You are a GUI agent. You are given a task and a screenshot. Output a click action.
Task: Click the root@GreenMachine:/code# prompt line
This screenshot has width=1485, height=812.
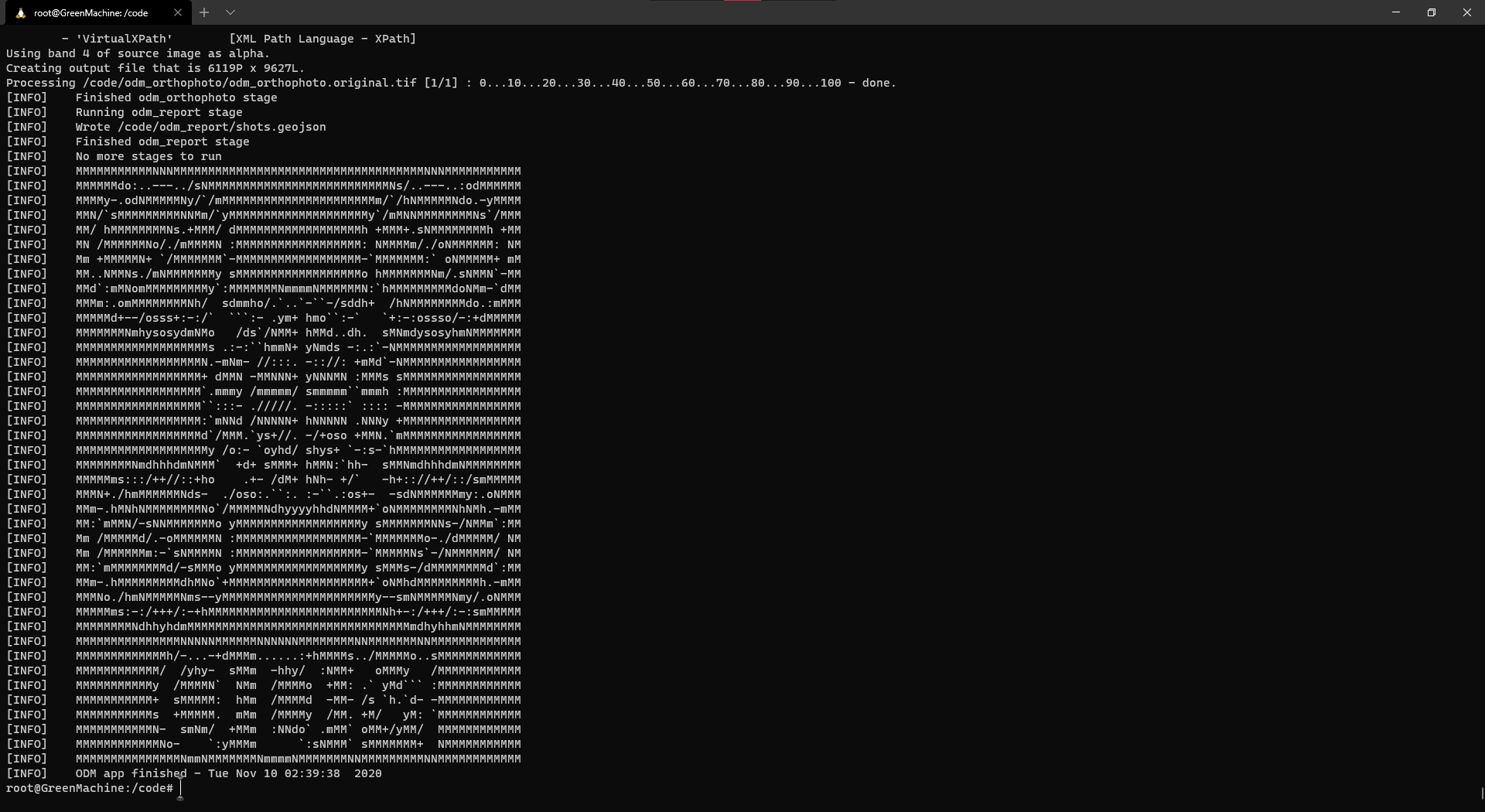tap(89, 788)
